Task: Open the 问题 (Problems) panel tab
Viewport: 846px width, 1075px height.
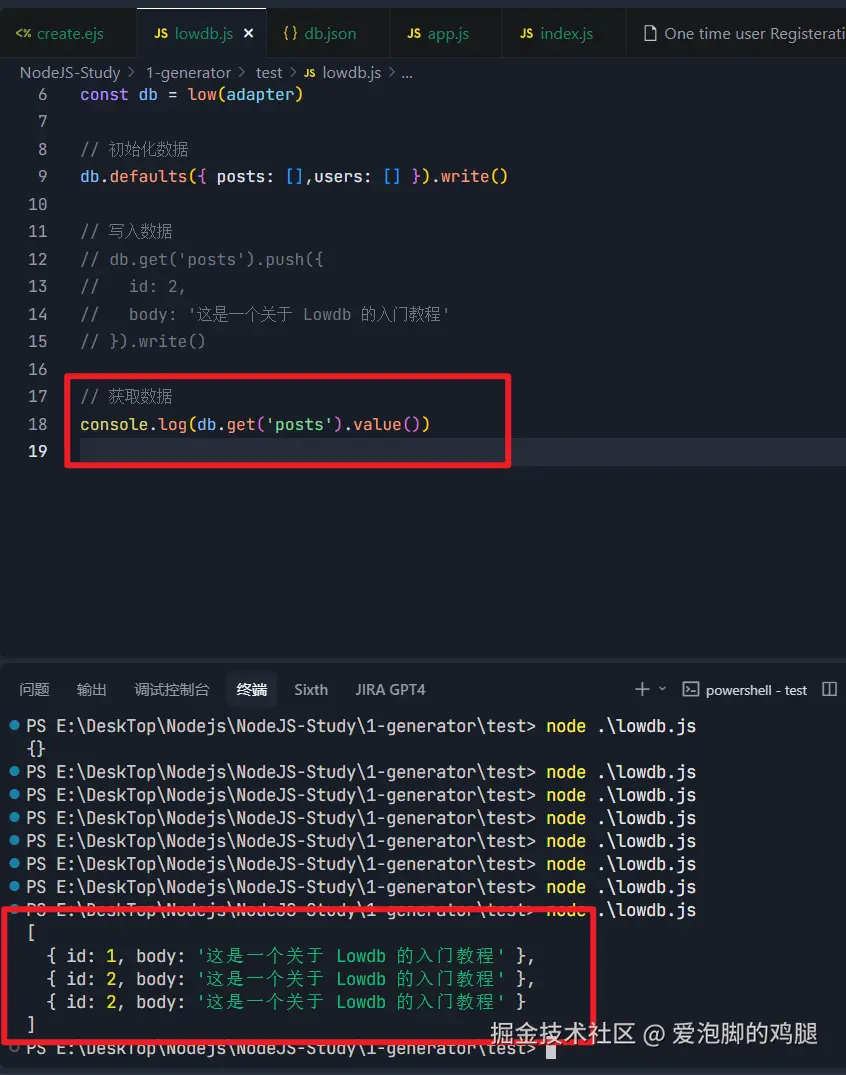Action: 34,690
